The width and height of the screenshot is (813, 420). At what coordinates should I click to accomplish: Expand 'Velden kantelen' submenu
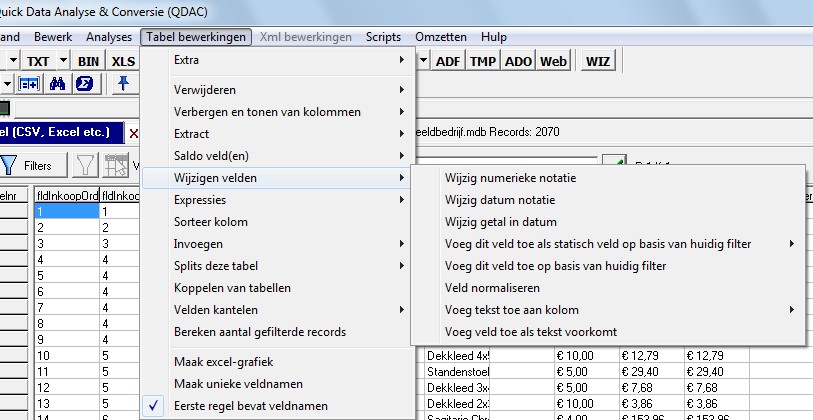(x=276, y=309)
